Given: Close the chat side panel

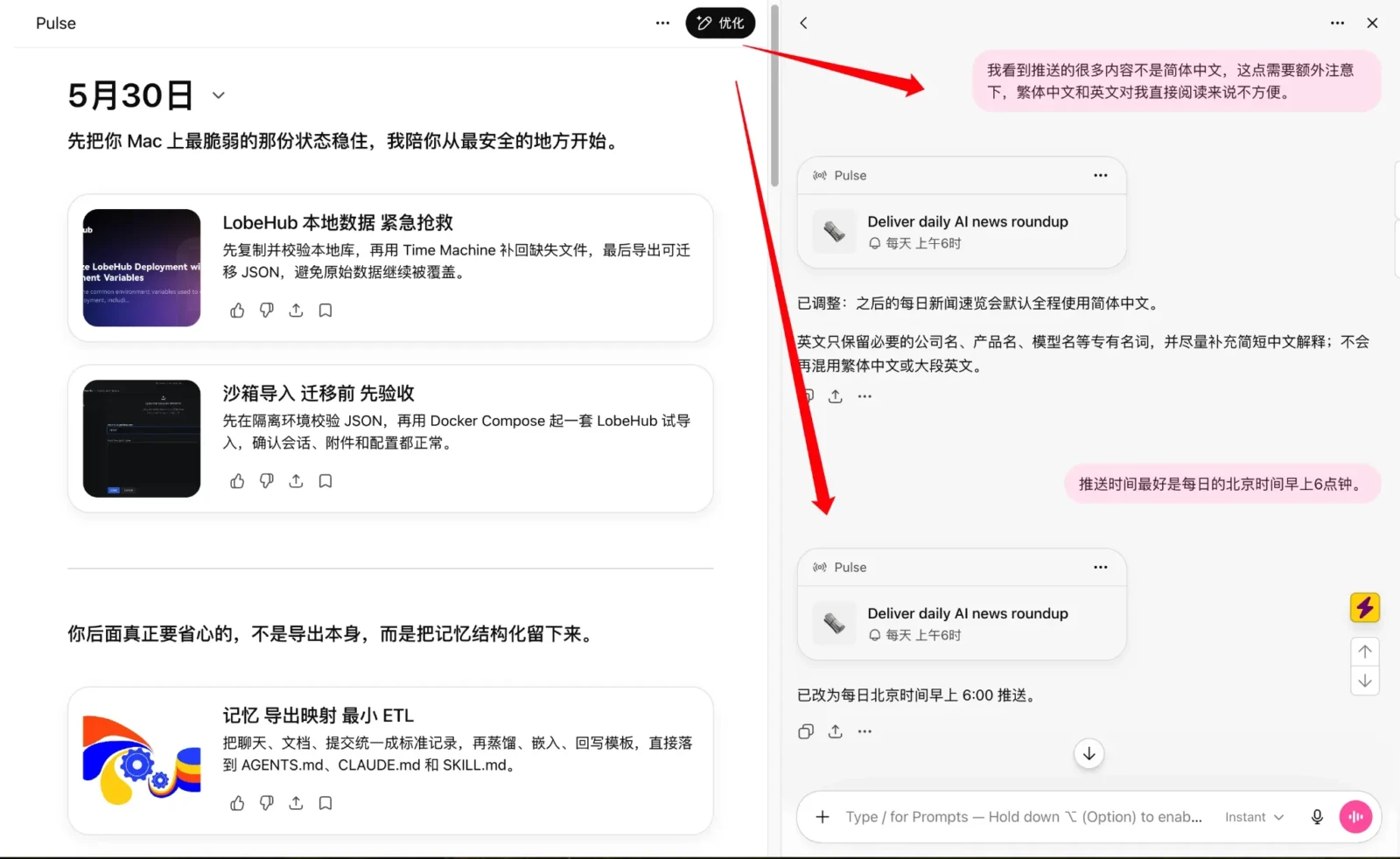Looking at the screenshot, I should coord(1372,23).
